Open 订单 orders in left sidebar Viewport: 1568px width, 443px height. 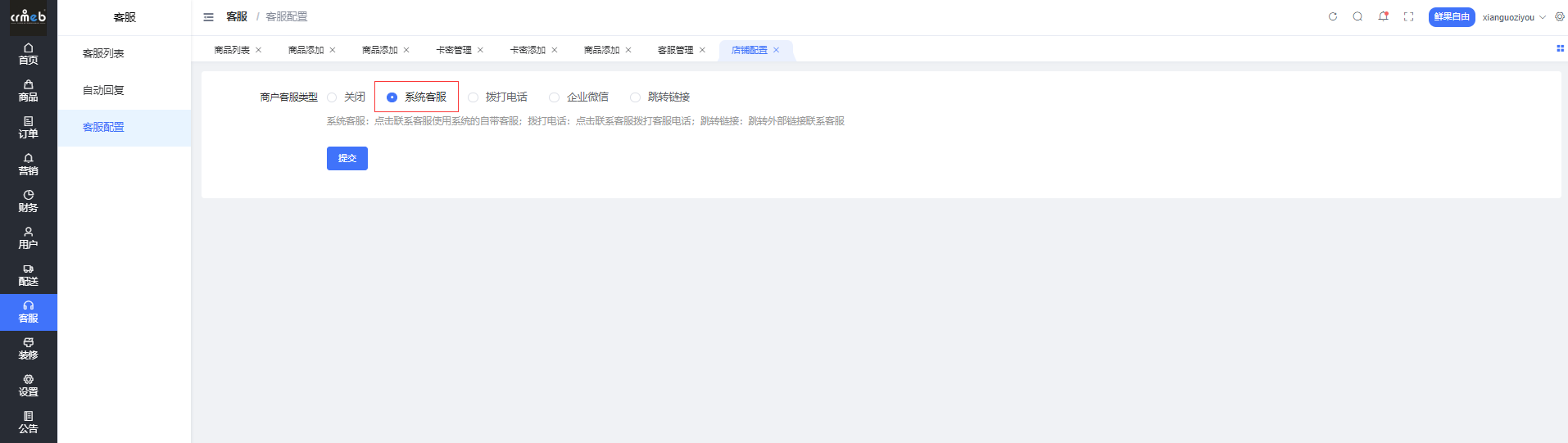tap(29, 128)
